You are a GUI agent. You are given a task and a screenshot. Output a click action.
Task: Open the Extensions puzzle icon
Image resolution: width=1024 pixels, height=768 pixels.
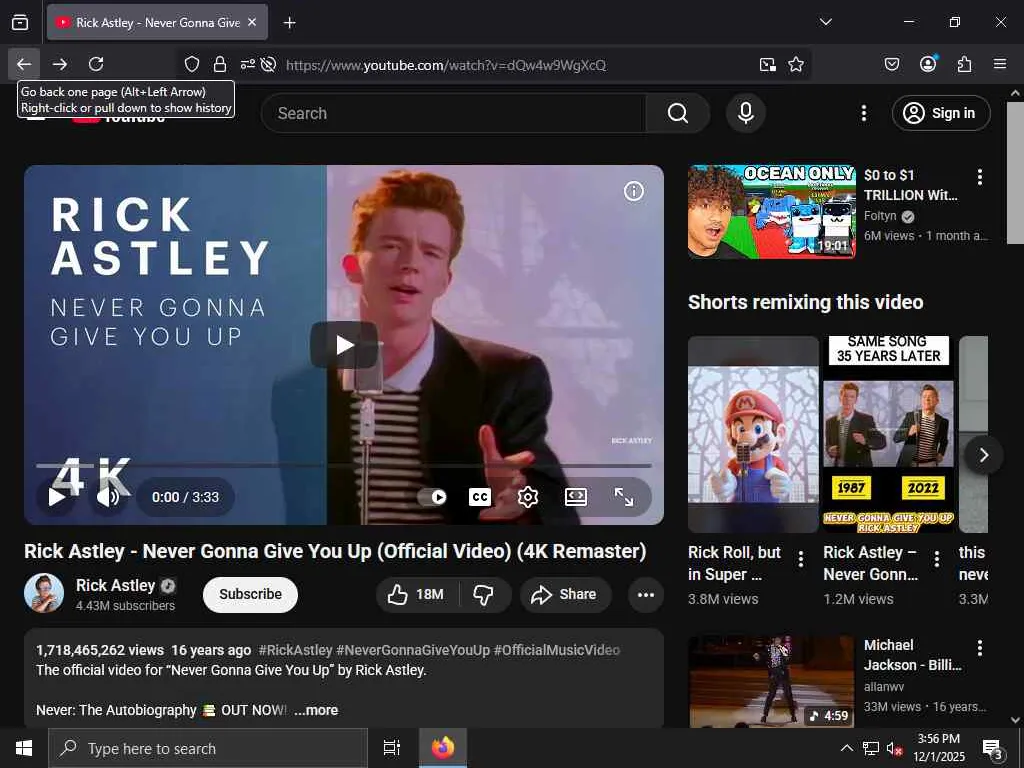[x=964, y=64]
